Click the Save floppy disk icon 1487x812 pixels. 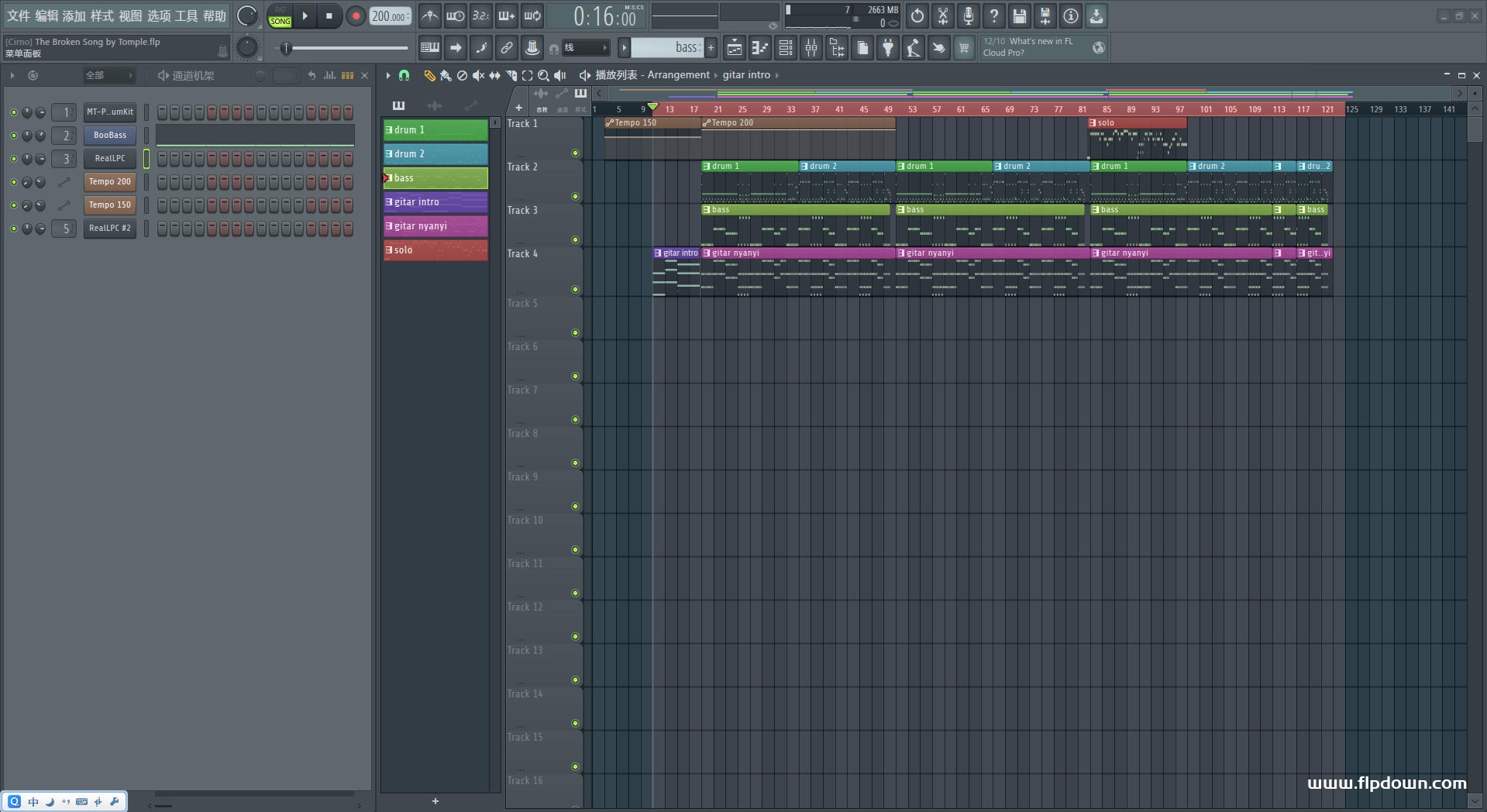1019,15
